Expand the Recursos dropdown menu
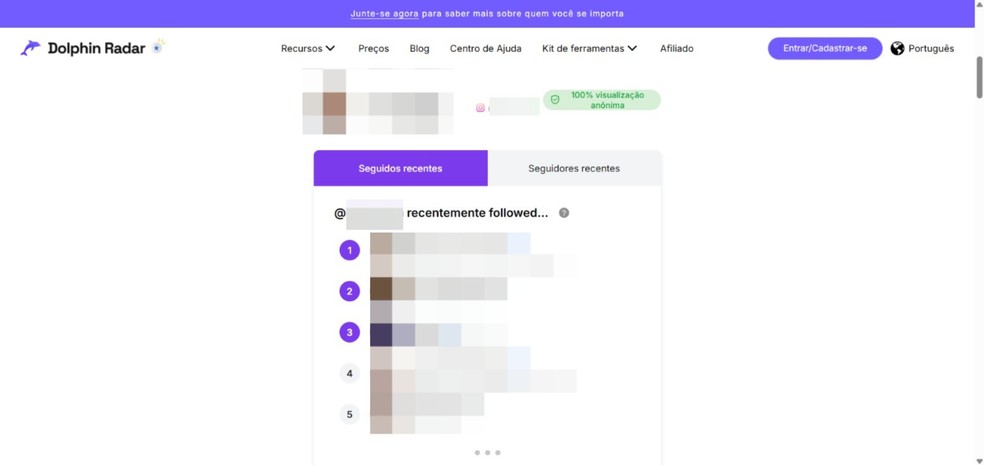This screenshot has width=984, height=465. [x=307, y=48]
